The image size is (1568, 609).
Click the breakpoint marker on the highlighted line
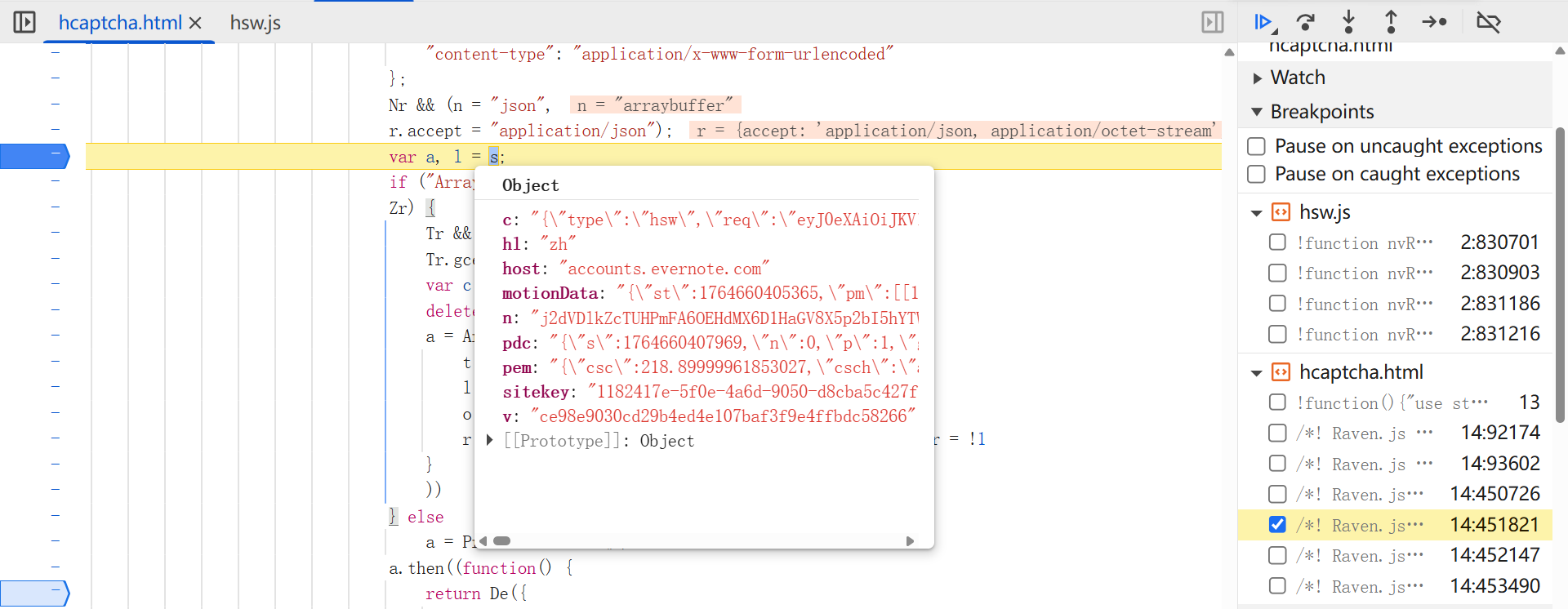pos(34,156)
